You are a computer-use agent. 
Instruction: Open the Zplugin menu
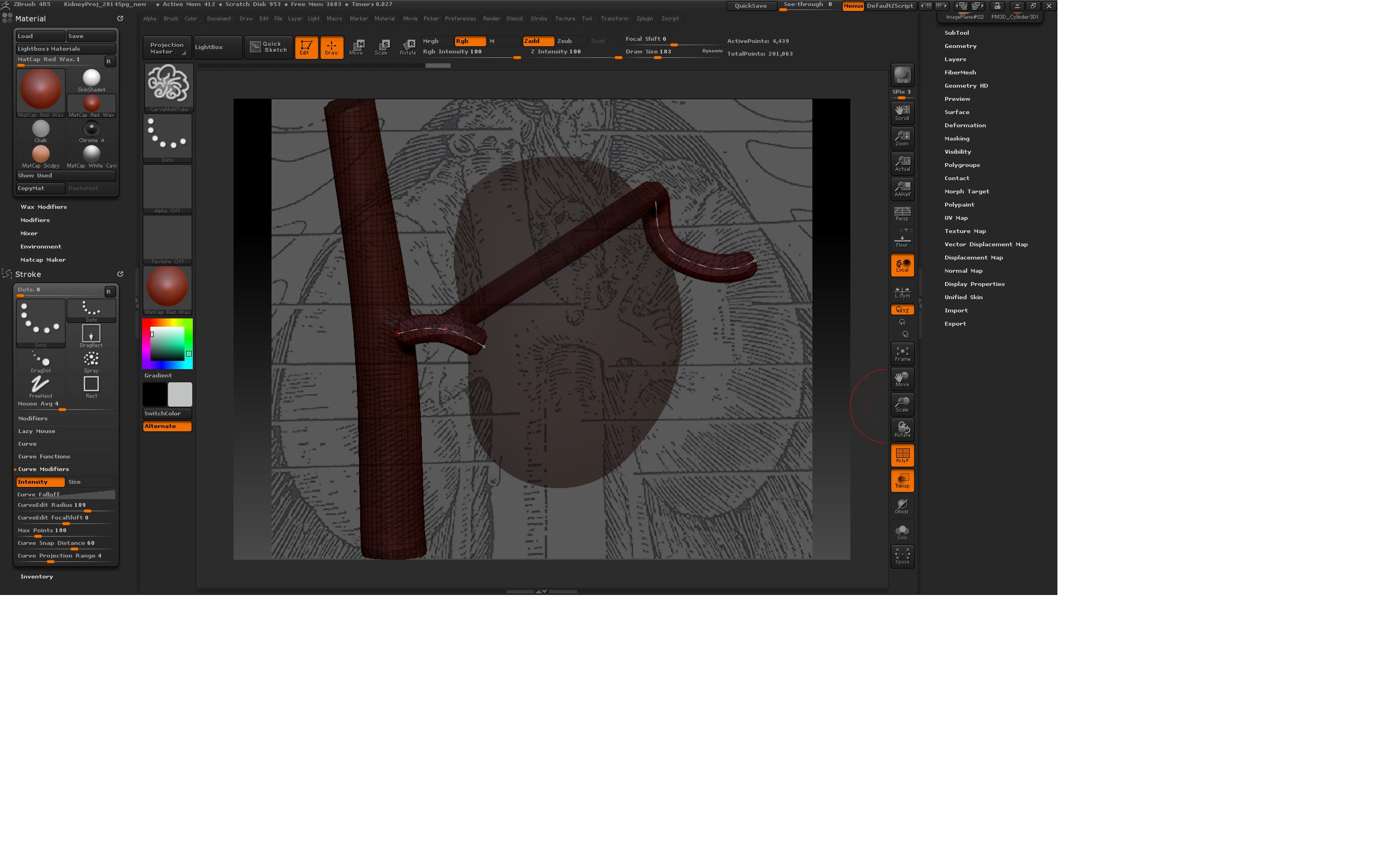[644, 19]
